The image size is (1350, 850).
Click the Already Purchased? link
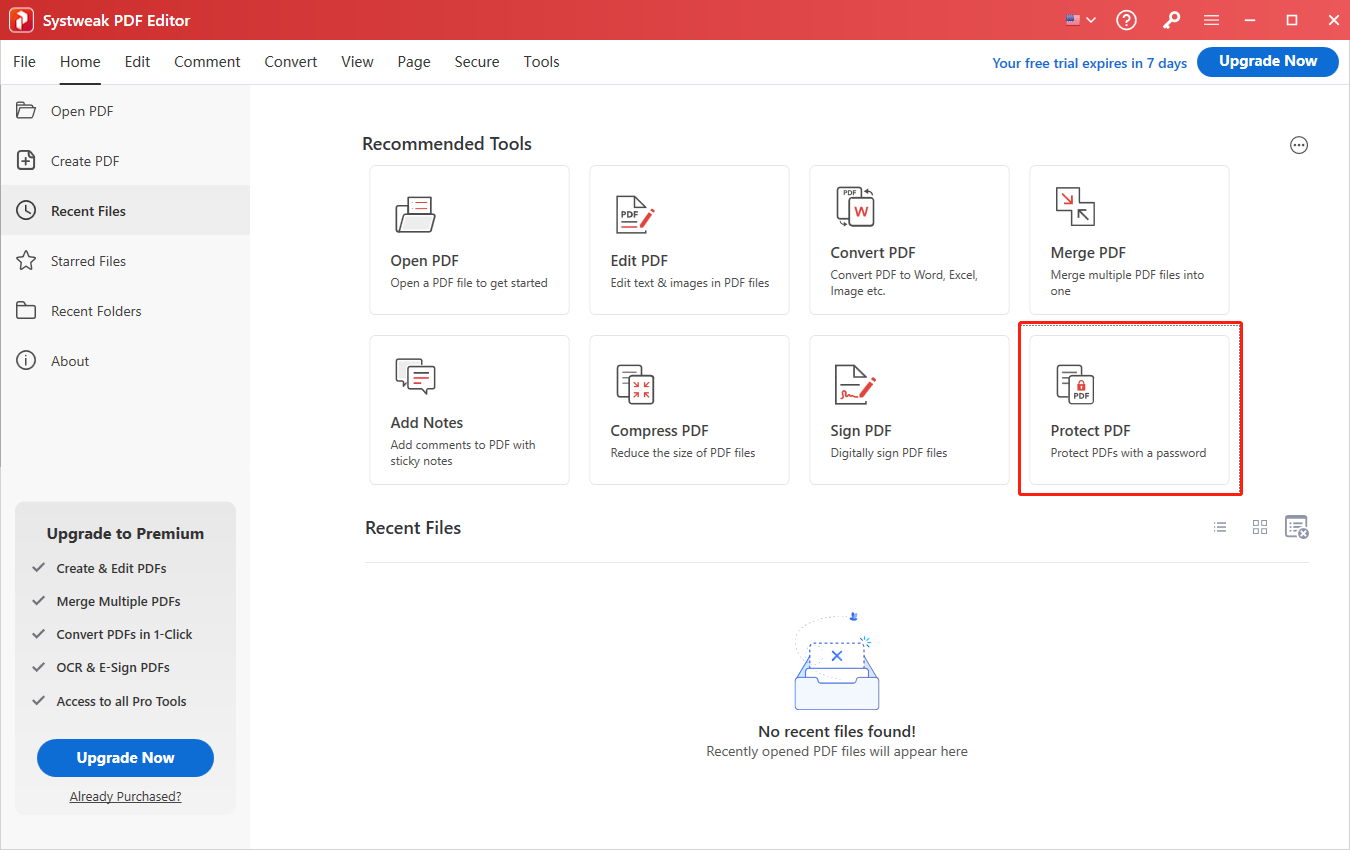tap(126, 797)
